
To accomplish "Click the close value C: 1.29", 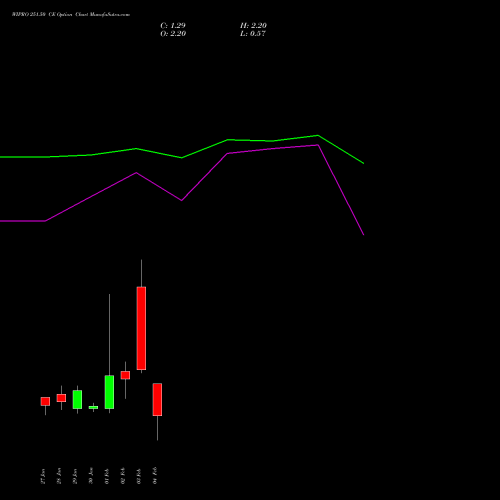I will tap(173, 25).
